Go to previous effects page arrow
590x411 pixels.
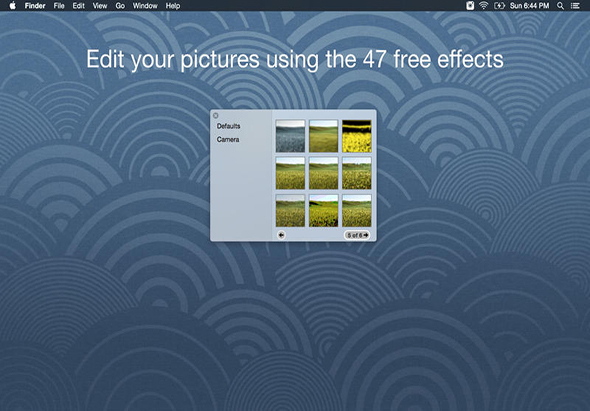tap(281, 235)
